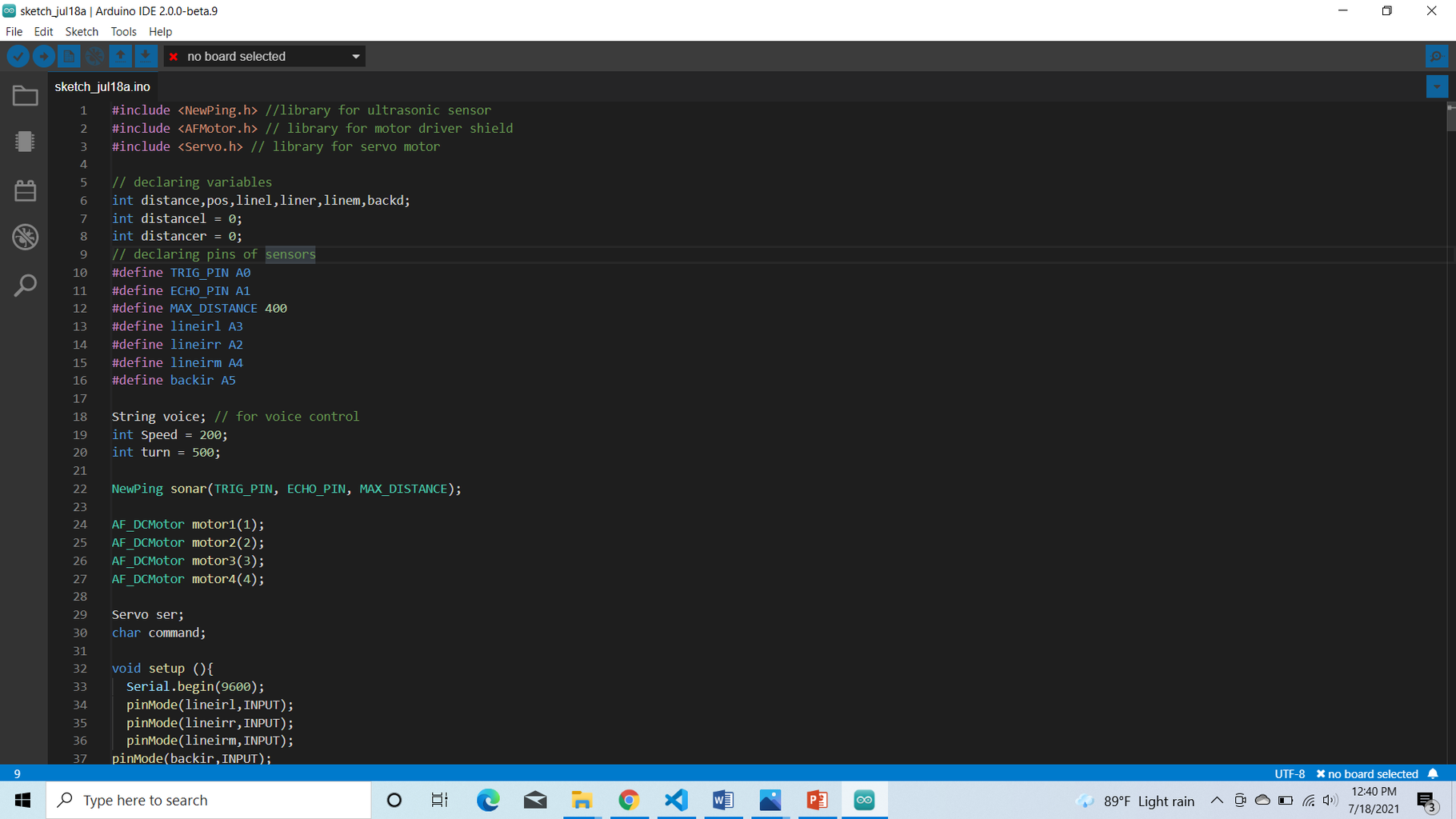Open Mail app from taskbar

(535, 800)
